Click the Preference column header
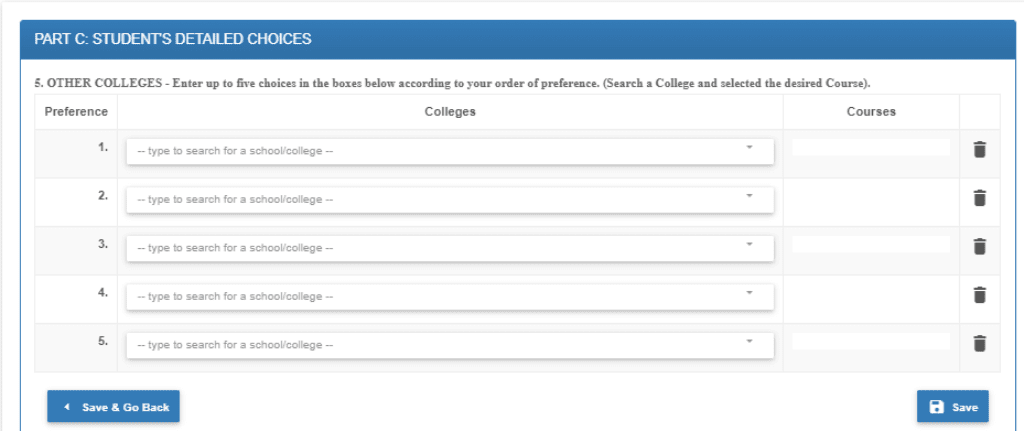1024x431 pixels. [x=76, y=112]
